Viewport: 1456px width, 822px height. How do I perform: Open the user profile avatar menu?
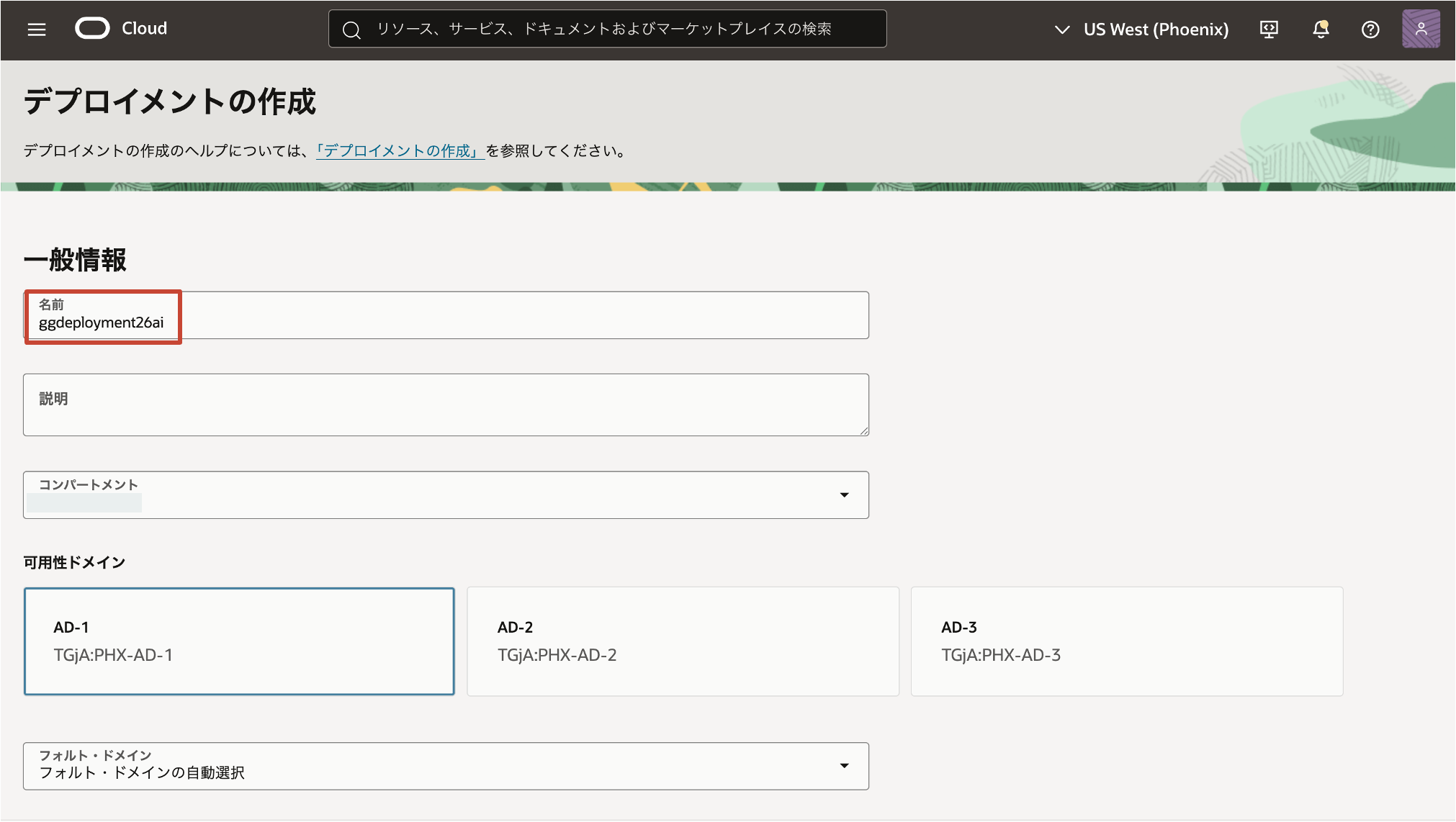pos(1421,30)
